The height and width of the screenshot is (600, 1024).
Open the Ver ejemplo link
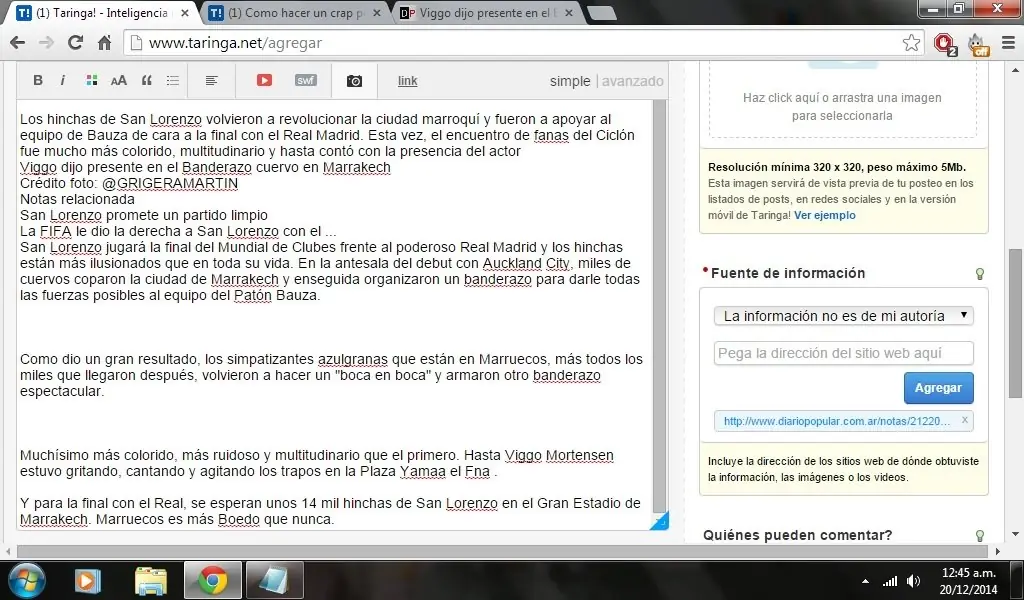pos(824,215)
